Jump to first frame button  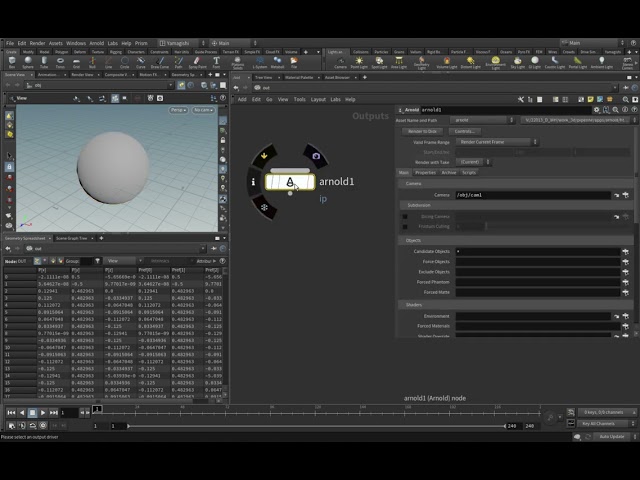tap(11, 413)
